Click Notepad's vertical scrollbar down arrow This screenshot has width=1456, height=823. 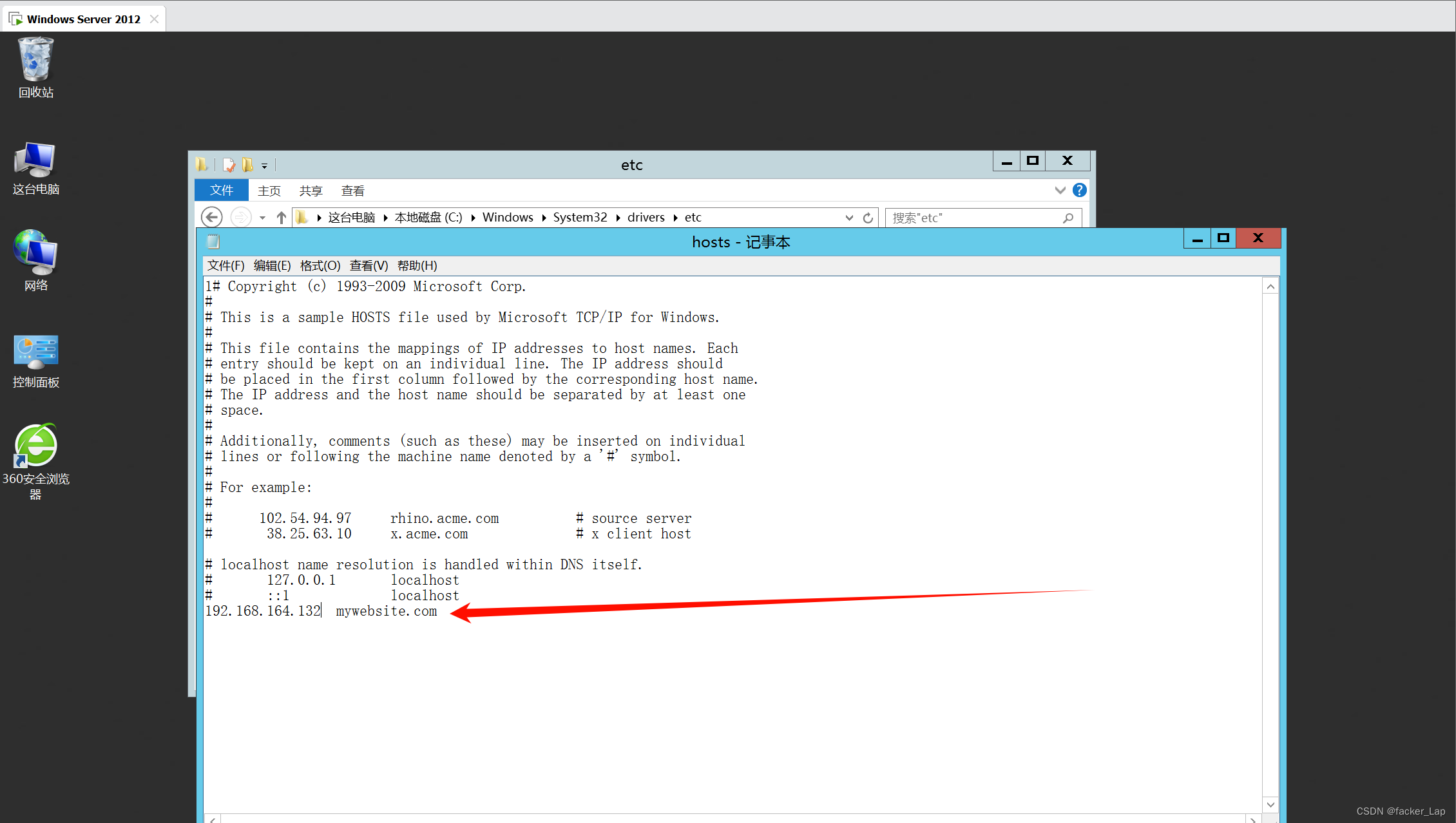(1270, 804)
